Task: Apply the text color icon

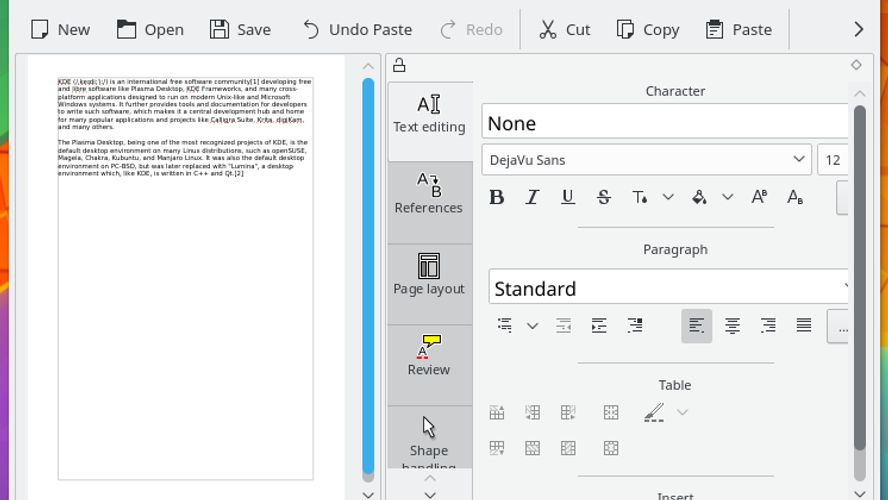Action: coord(639,197)
